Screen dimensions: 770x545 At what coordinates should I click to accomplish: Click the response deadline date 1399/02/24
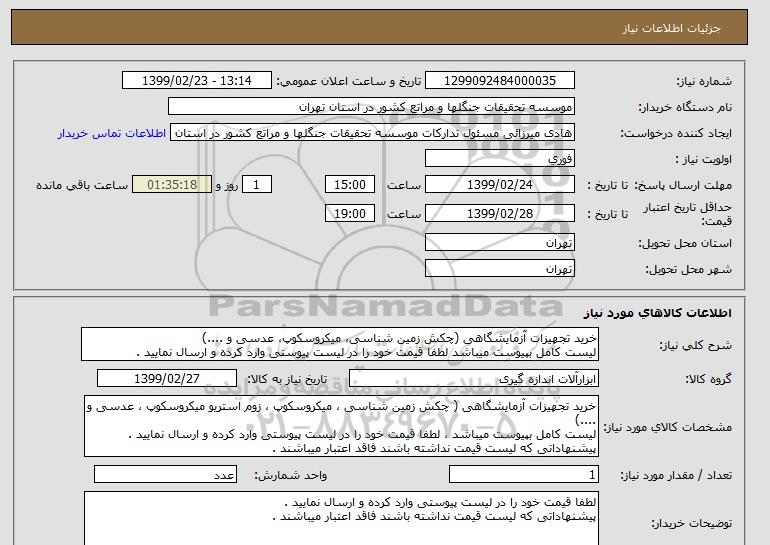click(500, 185)
